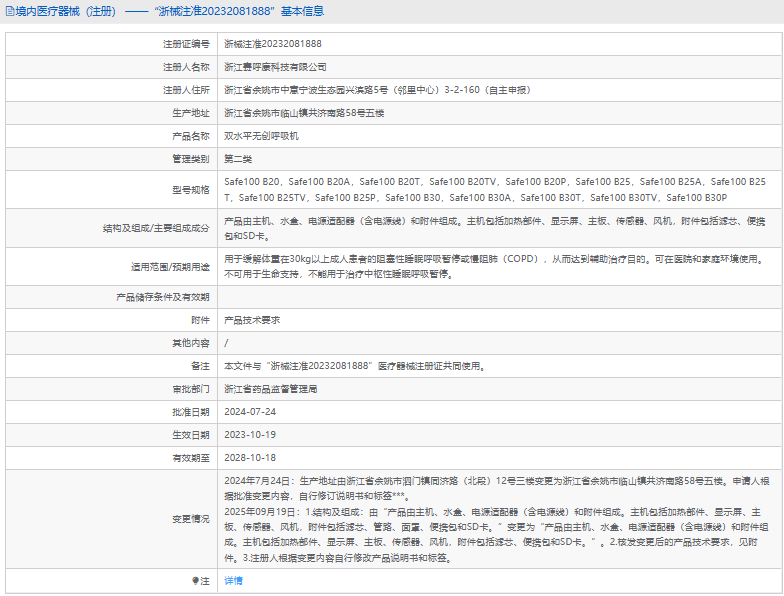Select the approver 浙江省药品监督管理局

click(x=270, y=389)
